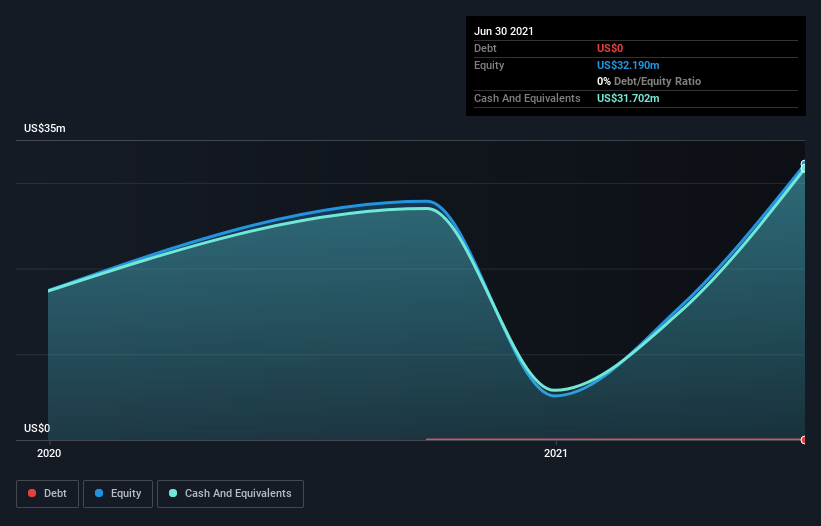Click the red Debt data point marker

(804, 440)
